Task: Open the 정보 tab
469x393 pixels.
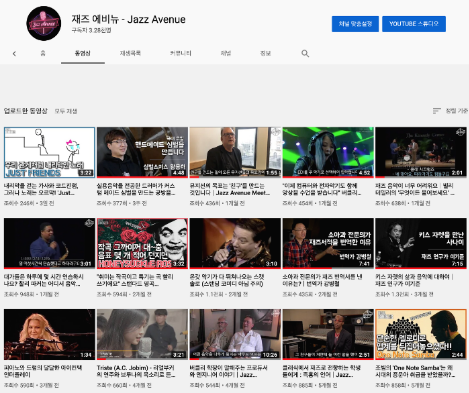Action: [265, 53]
